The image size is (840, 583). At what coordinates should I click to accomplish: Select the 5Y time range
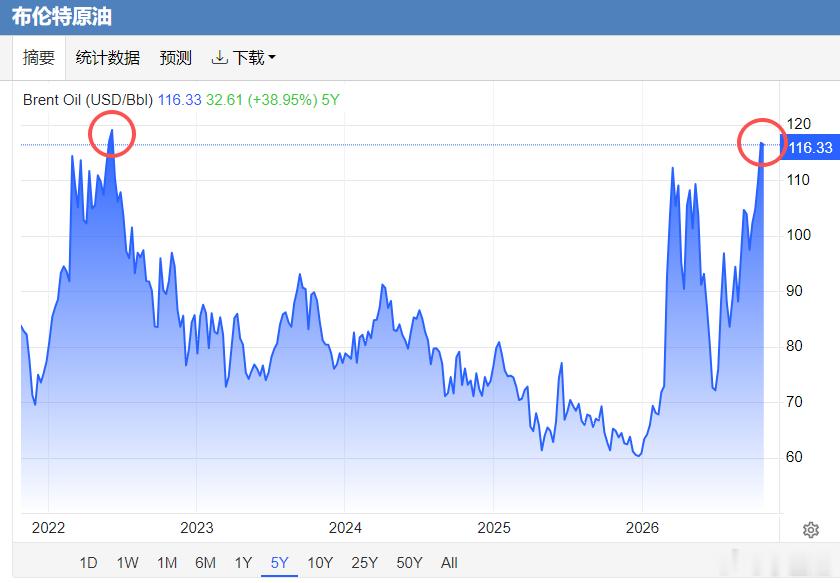(280, 563)
